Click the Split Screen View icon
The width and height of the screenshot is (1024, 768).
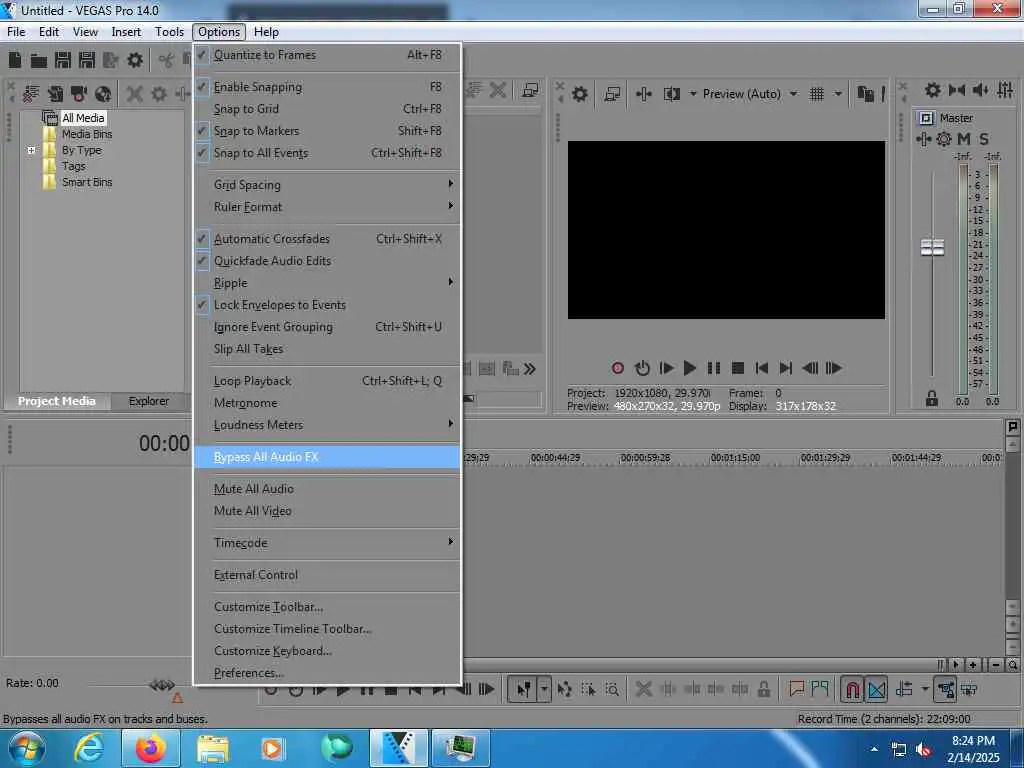(671, 94)
